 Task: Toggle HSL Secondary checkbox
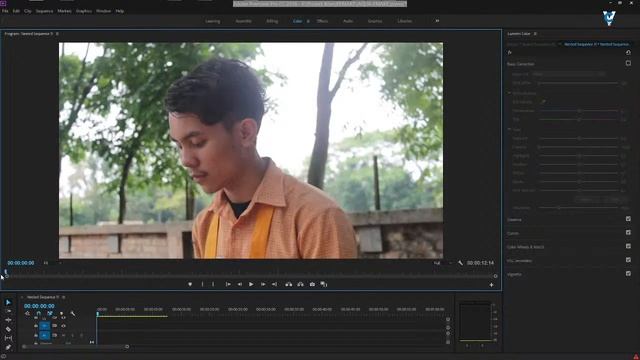[628, 260]
